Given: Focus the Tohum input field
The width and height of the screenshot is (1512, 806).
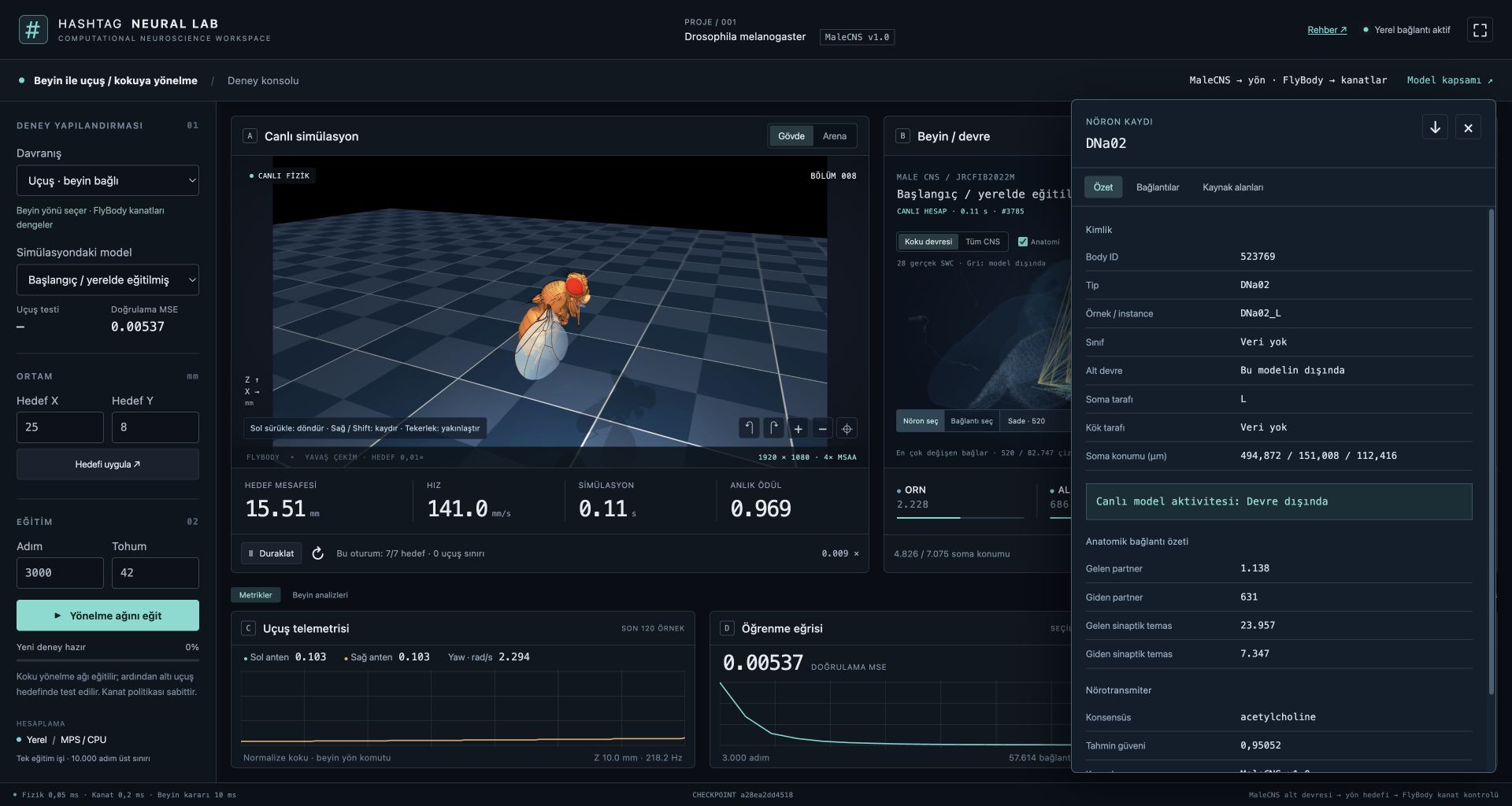Looking at the screenshot, I should click(155, 573).
